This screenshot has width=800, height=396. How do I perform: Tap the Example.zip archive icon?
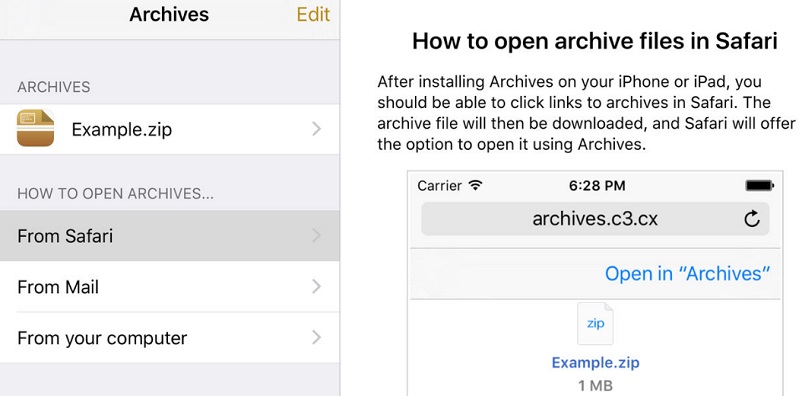point(35,129)
